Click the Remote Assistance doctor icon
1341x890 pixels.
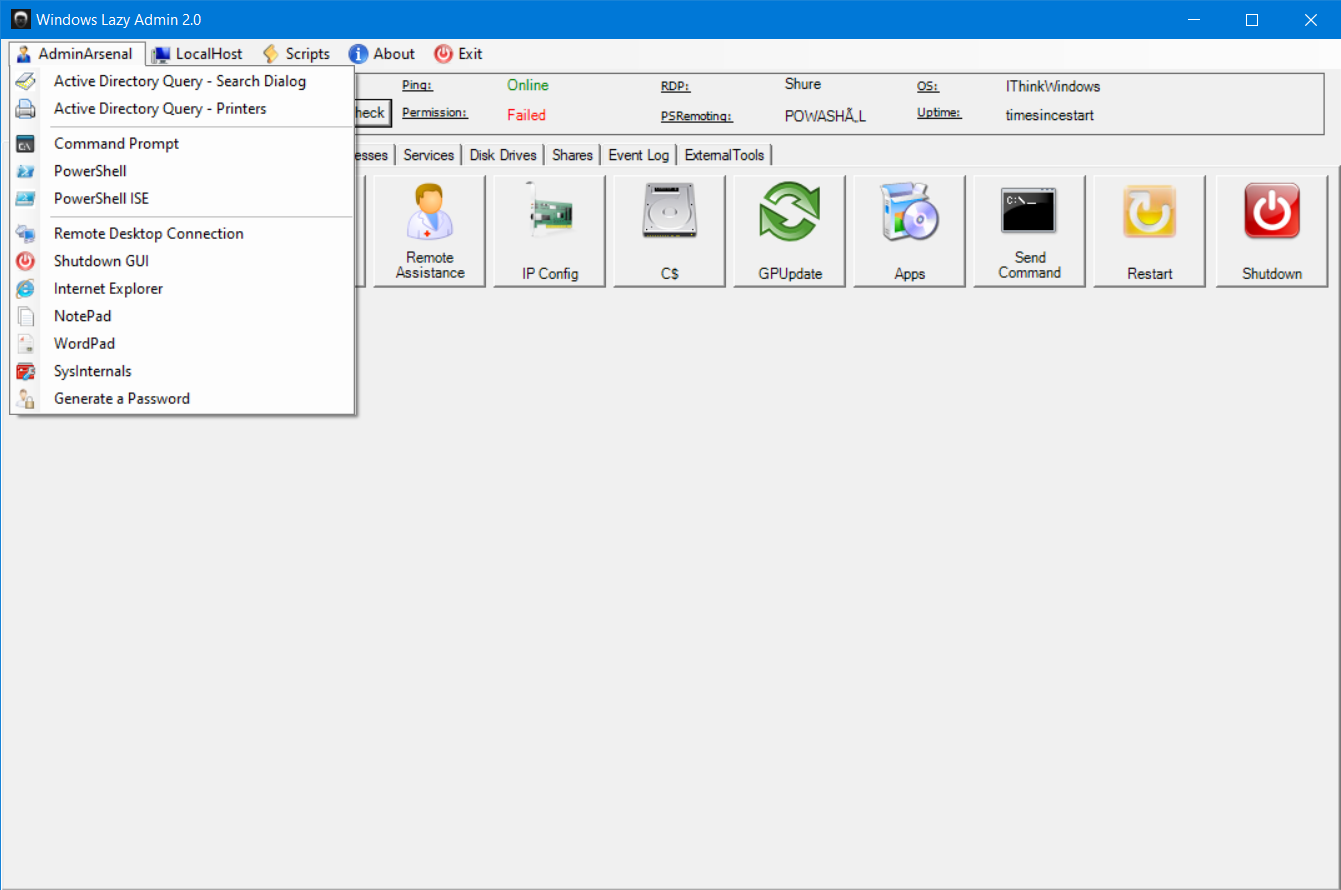coord(430,213)
